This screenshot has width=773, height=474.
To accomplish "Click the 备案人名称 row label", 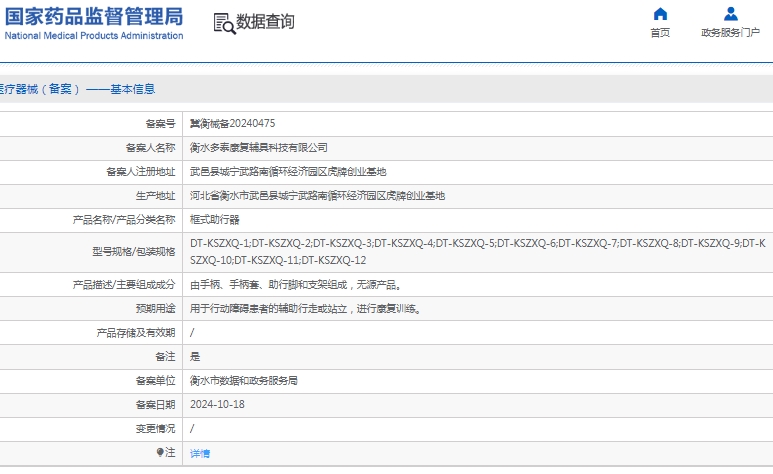I will tap(150, 147).
